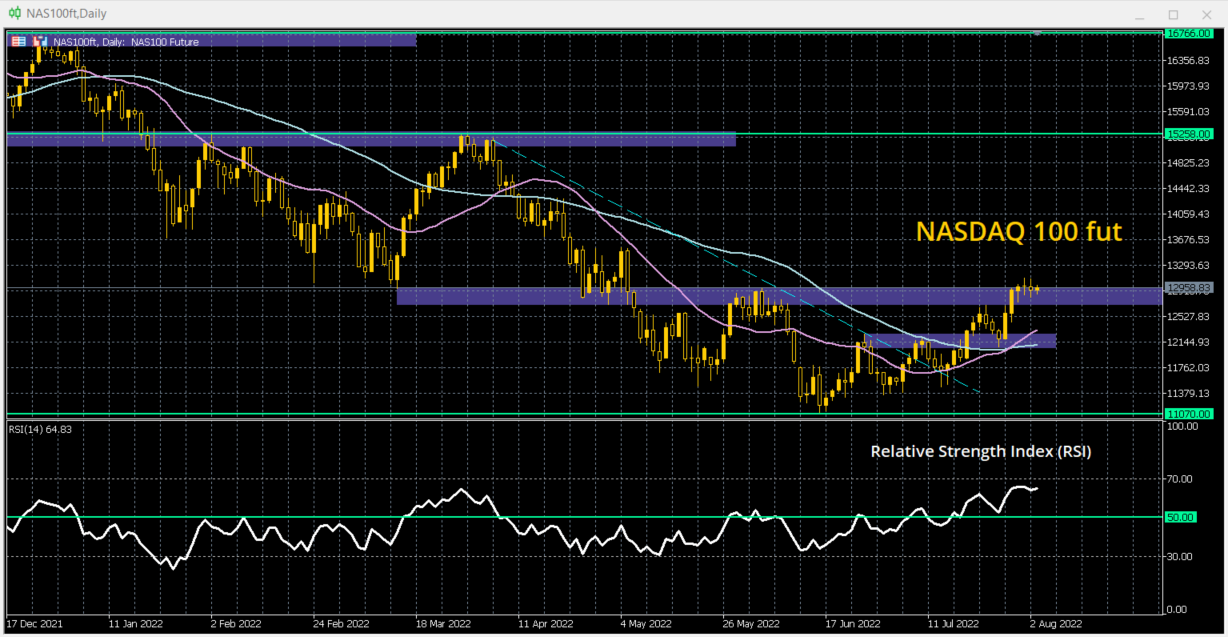
Task: Select the 15258.00 green price level label
Action: (1189, 133)
